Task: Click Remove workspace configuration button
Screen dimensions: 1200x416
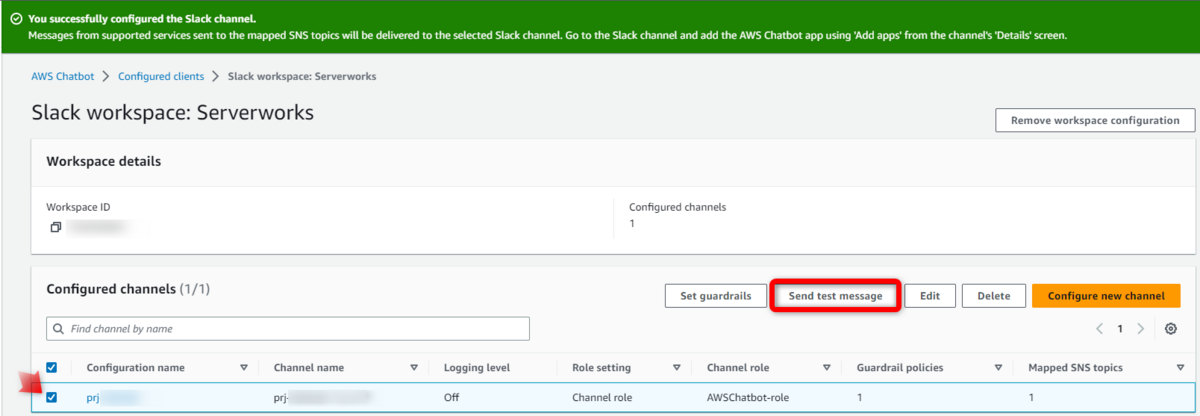Action: pos(1095,120)
